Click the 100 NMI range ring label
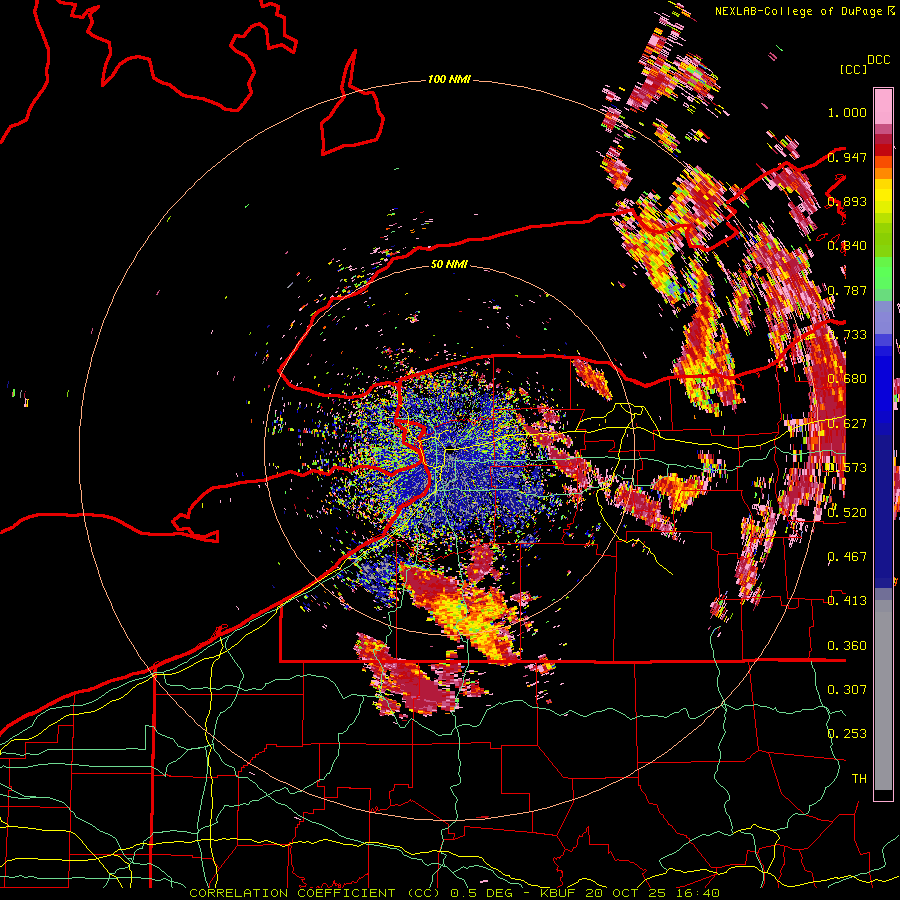This screenshot has width=900, height=900. pyautogui.click(x=449, y=79)
